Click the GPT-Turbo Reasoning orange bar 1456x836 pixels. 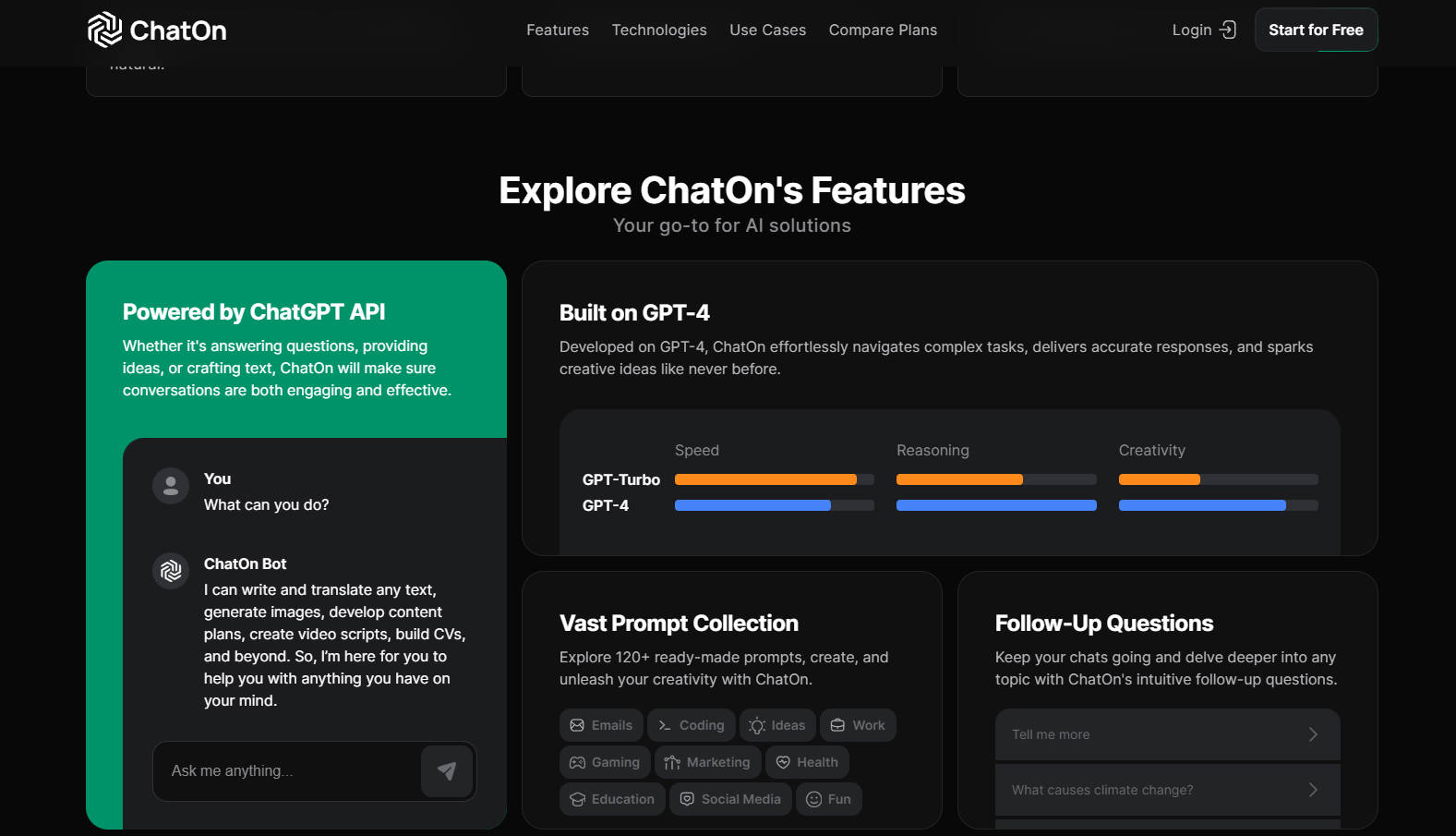coord(959,479)
